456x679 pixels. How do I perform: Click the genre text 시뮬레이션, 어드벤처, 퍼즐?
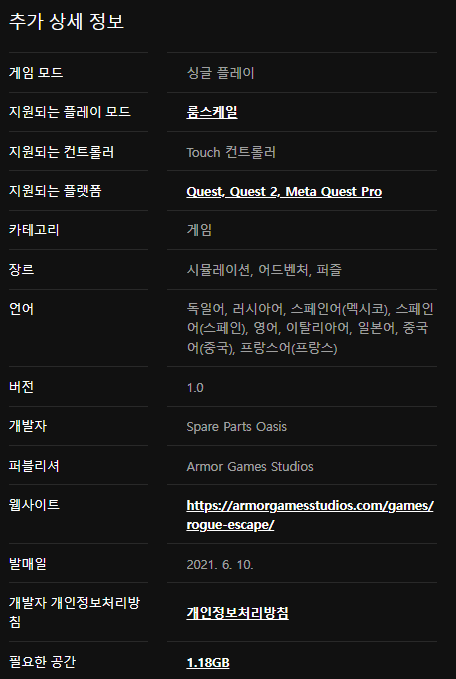[x=264, y=270]
